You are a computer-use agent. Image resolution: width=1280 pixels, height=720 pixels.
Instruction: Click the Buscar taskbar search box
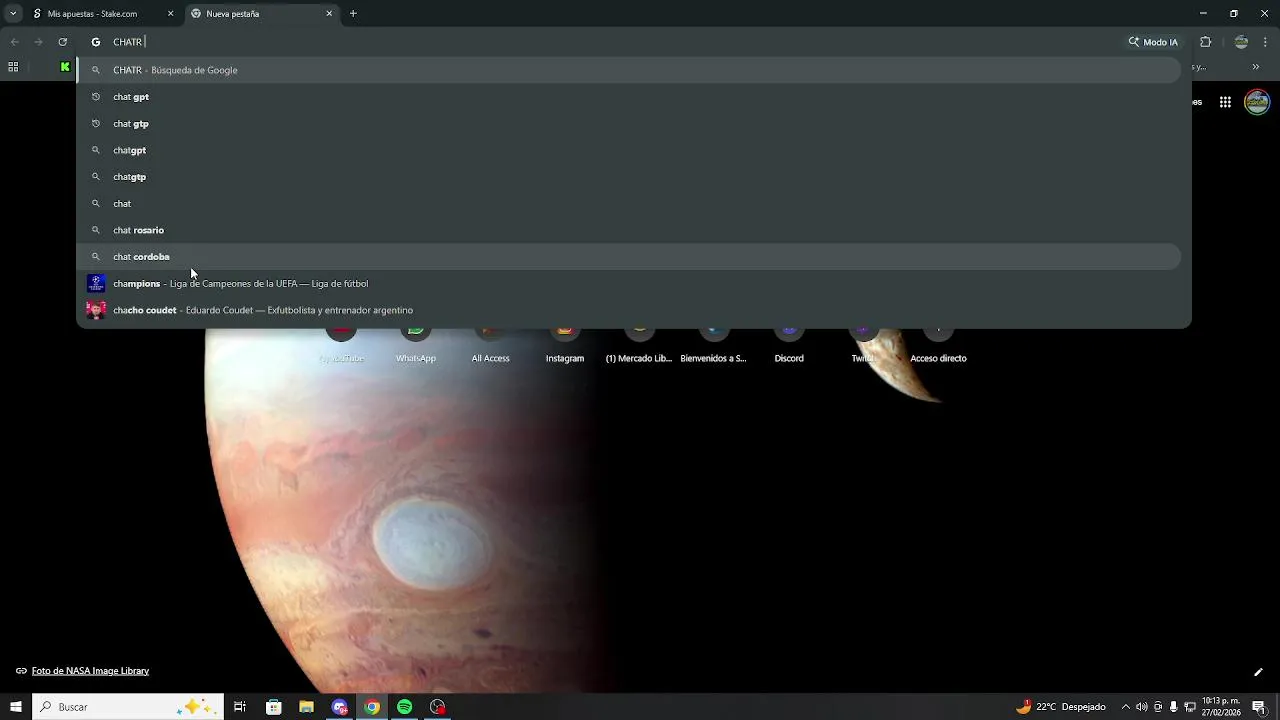coord(127,707)
